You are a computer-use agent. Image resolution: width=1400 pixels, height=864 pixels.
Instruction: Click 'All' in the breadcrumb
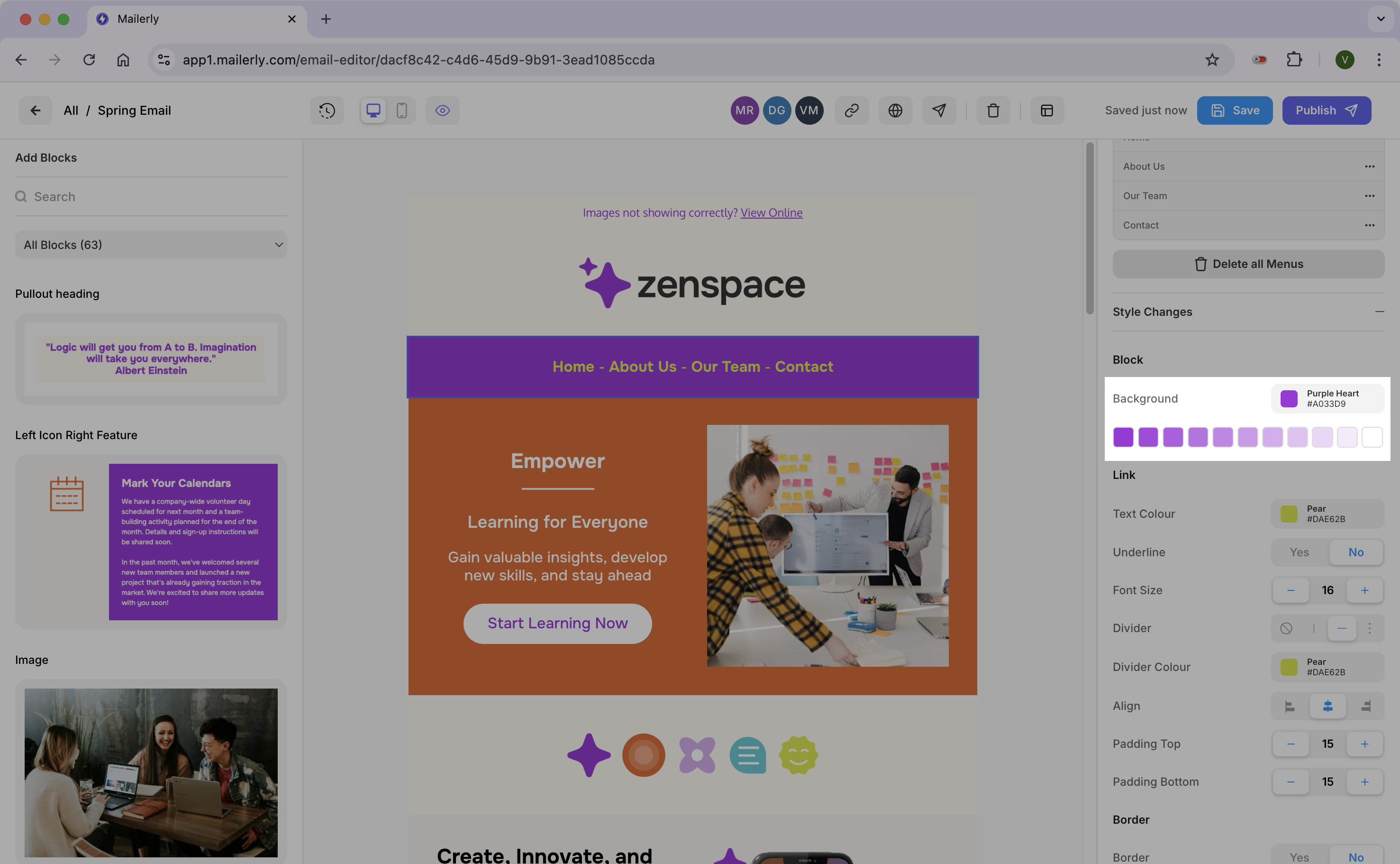coord(71,110)
